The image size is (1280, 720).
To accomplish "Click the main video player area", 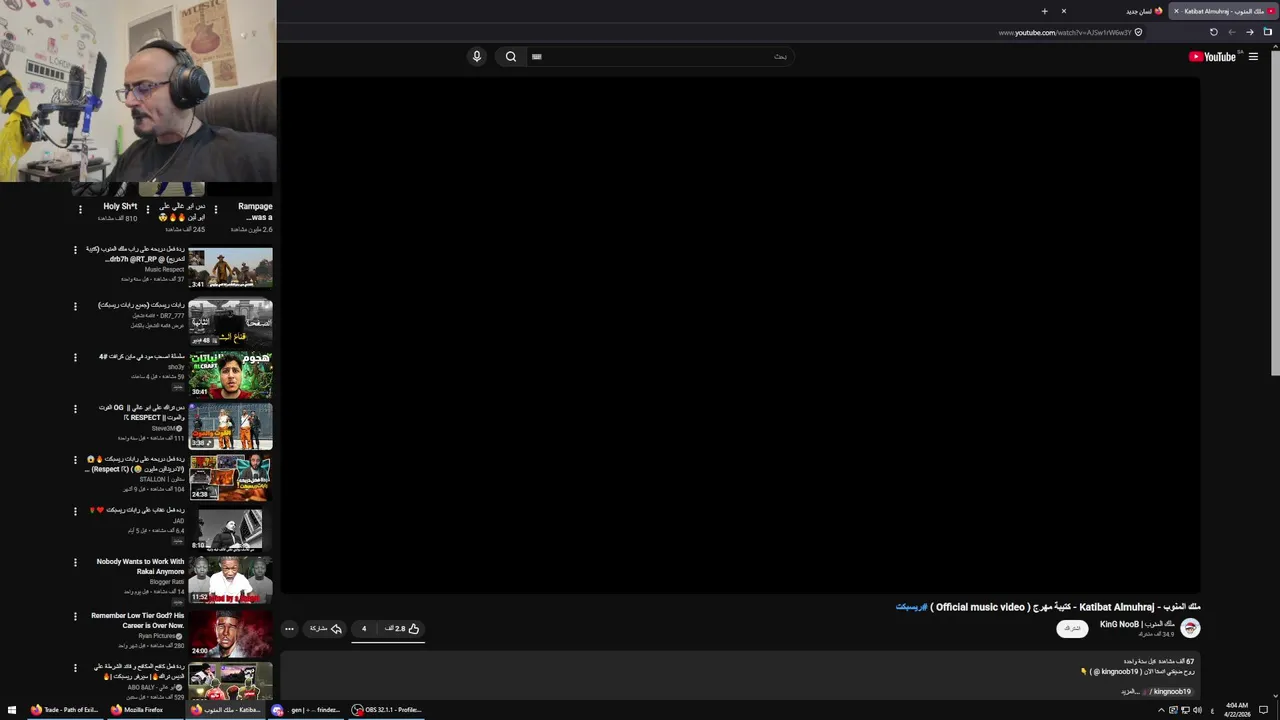I will pos(740,335).
